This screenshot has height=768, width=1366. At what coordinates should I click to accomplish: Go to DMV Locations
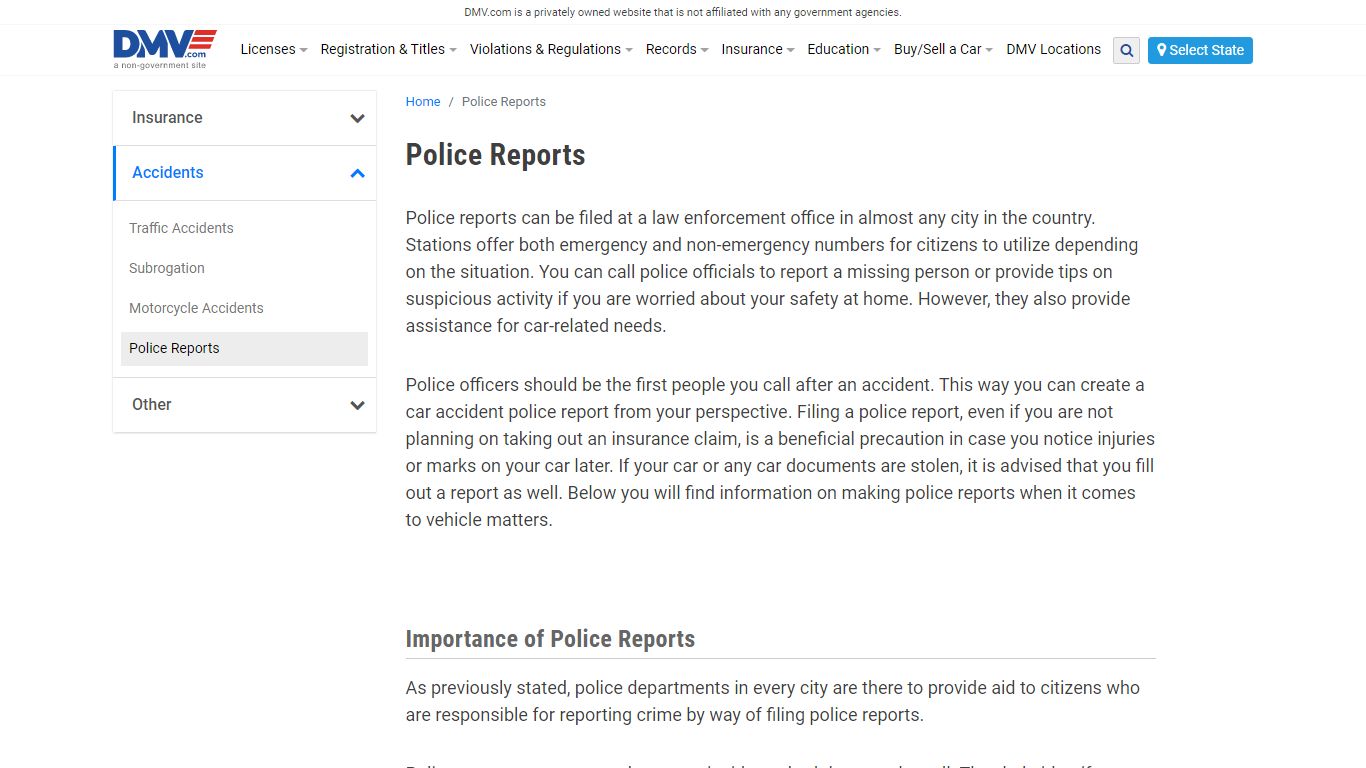(1053, 49)
